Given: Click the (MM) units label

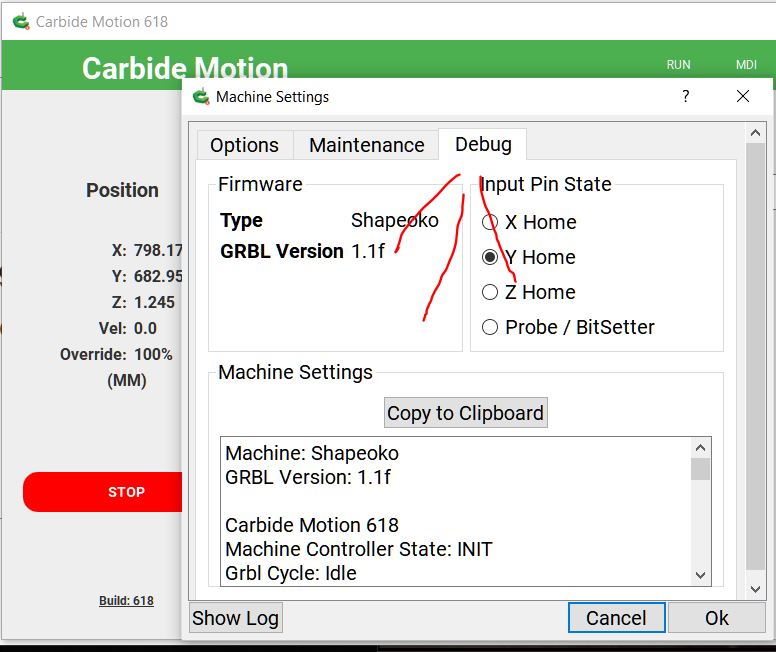Looking at the screenshot, I should [x=127, y=381].
